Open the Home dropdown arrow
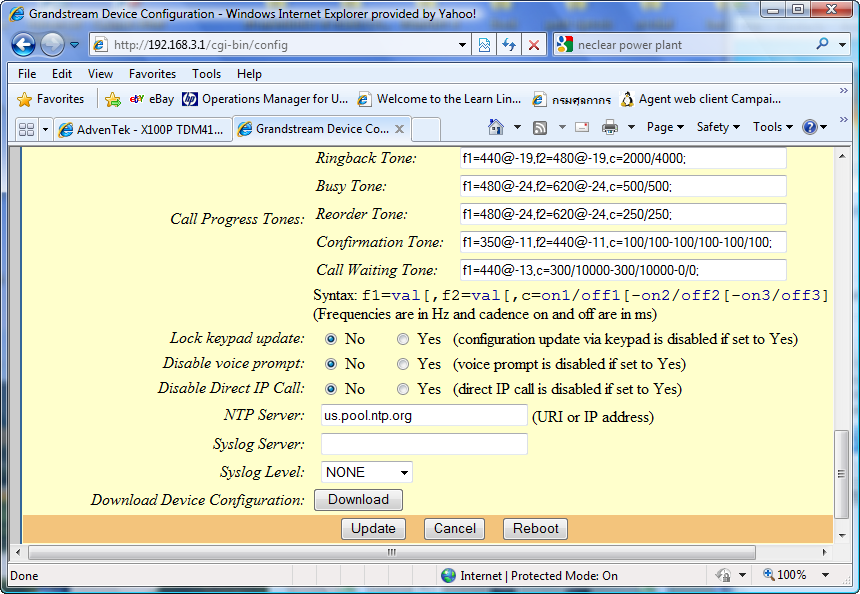This screenshot has width=860, height=594. coord(517,127)
